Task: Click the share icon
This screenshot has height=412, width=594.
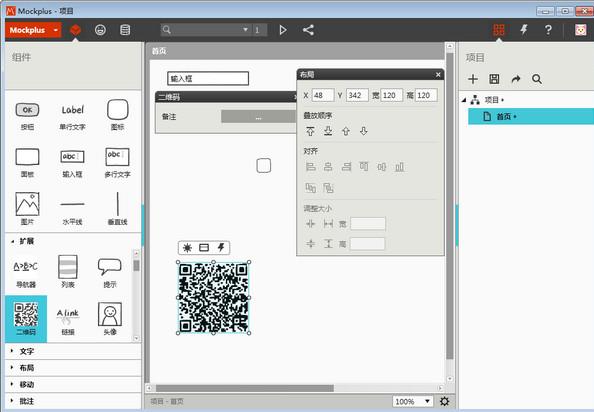Action: pyautogui.click(x=308, y=30)
